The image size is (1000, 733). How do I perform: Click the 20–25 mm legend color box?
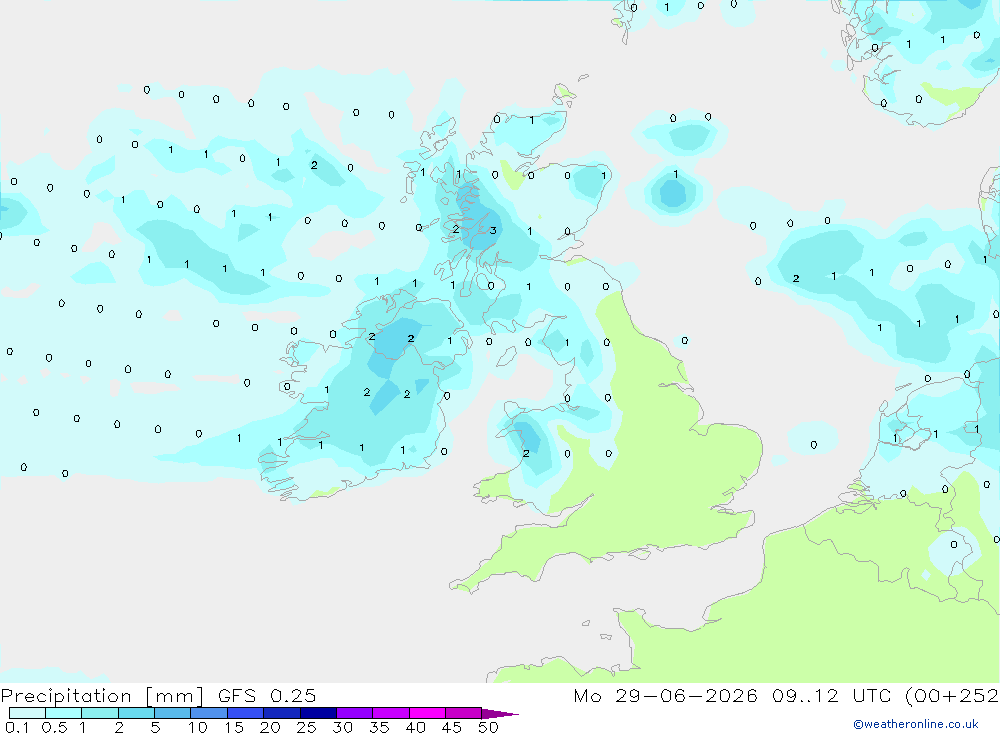tap(281, 713)
